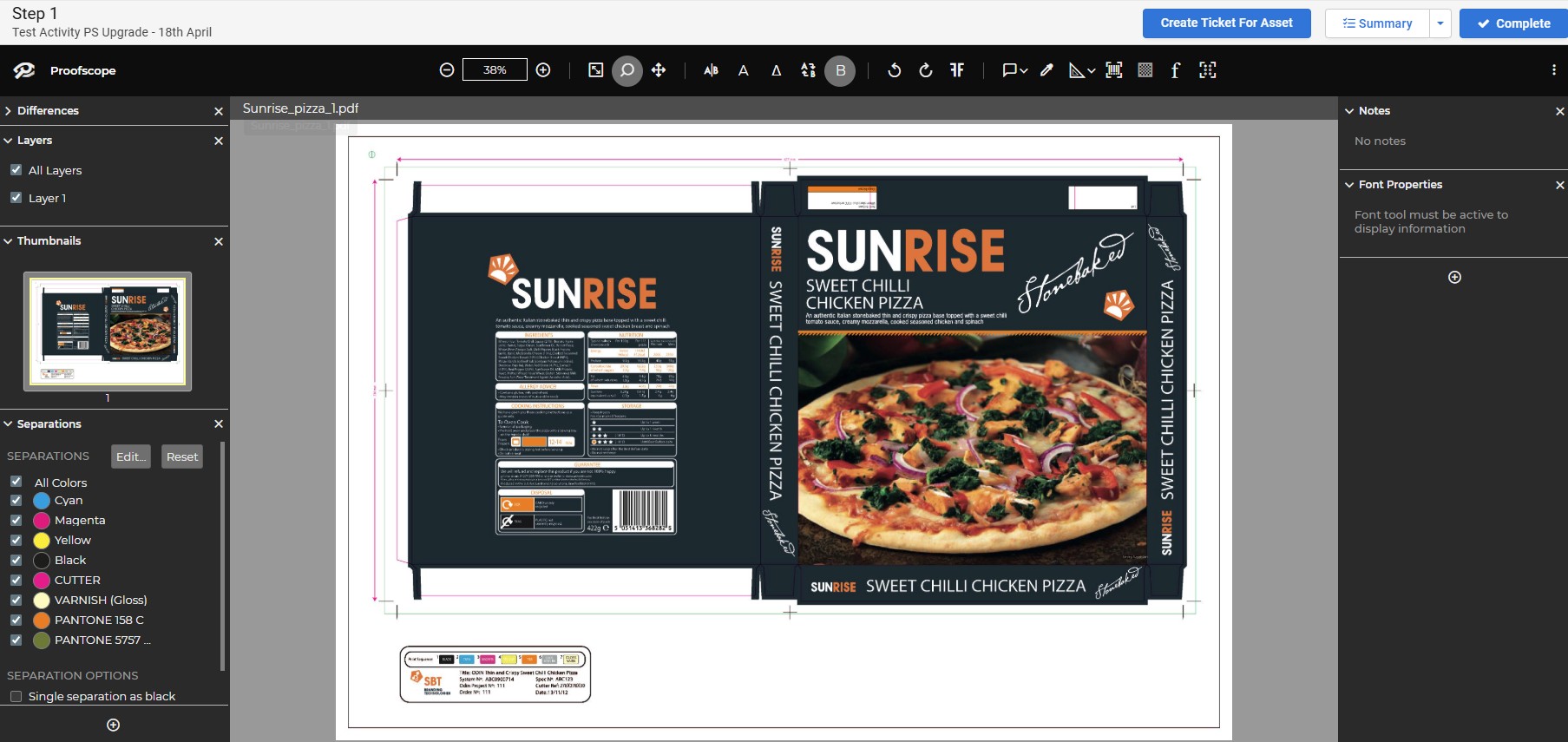
Task: Toggle the A/B swap view icon
Action: click(x=808, y=70)
